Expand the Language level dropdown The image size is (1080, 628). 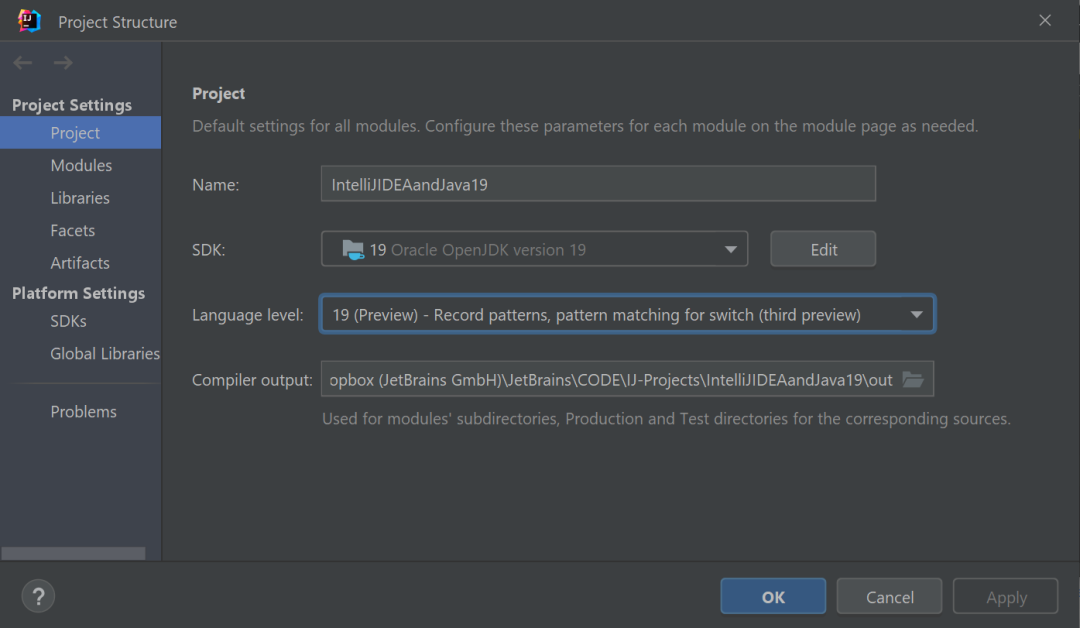tap(627, 314)
